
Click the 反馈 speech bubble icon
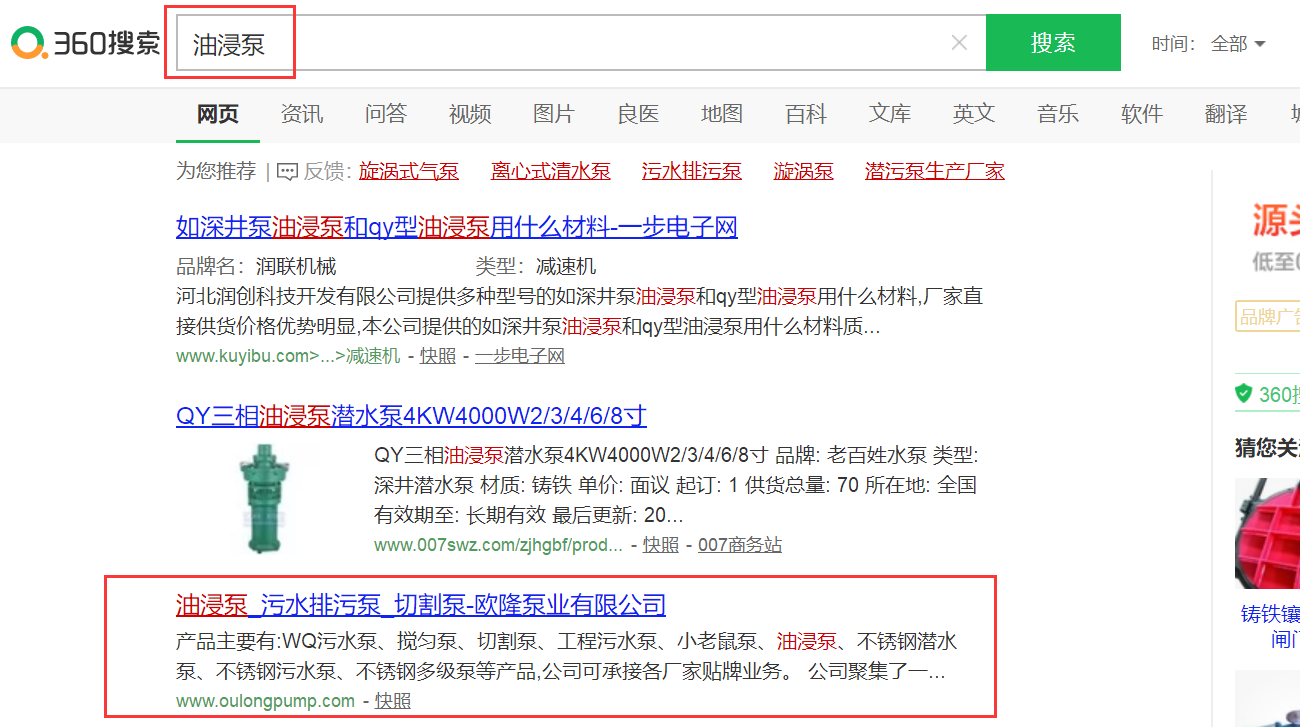287,172
